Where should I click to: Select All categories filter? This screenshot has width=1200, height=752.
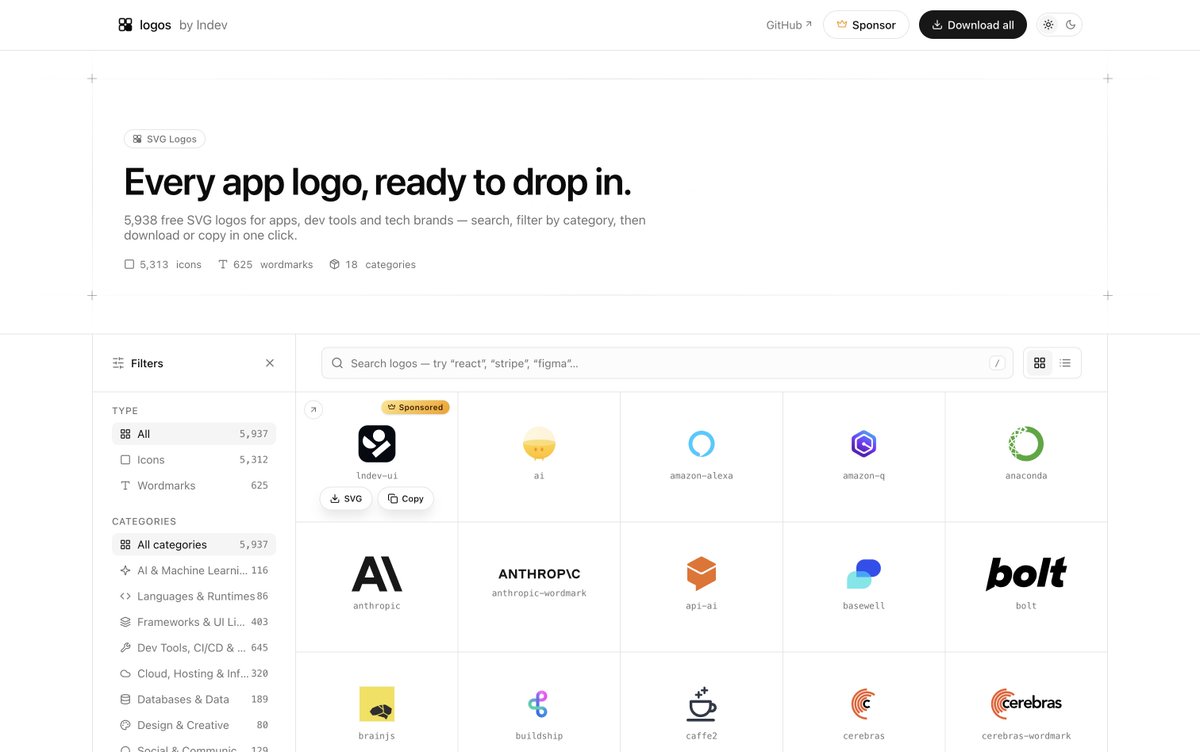194,545
